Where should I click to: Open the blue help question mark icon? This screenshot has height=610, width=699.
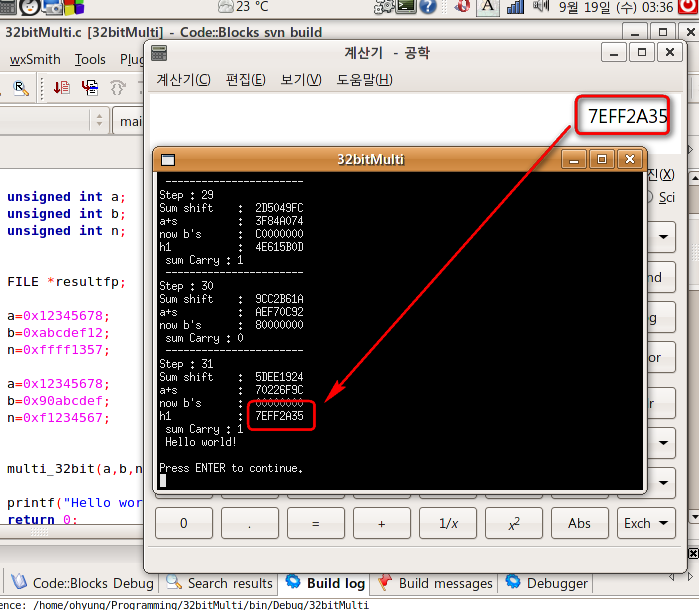click(x=428, y=6)
